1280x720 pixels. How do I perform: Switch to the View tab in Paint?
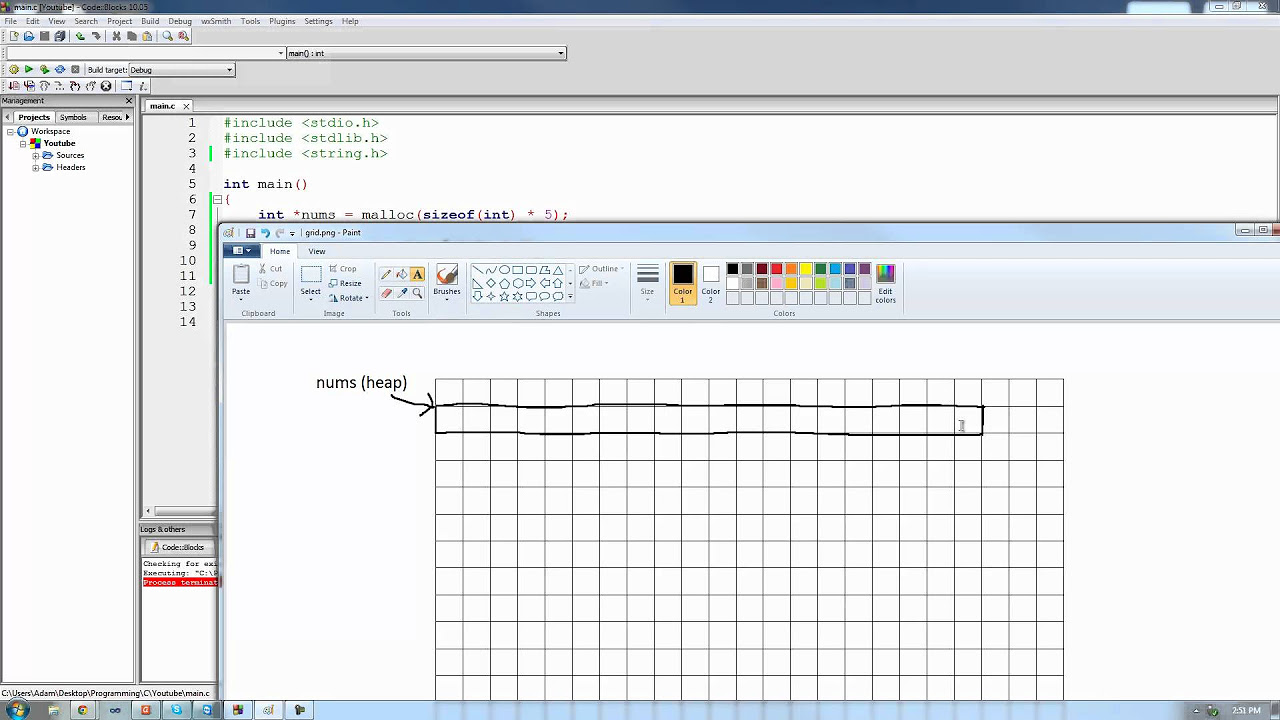pos(316,251)
